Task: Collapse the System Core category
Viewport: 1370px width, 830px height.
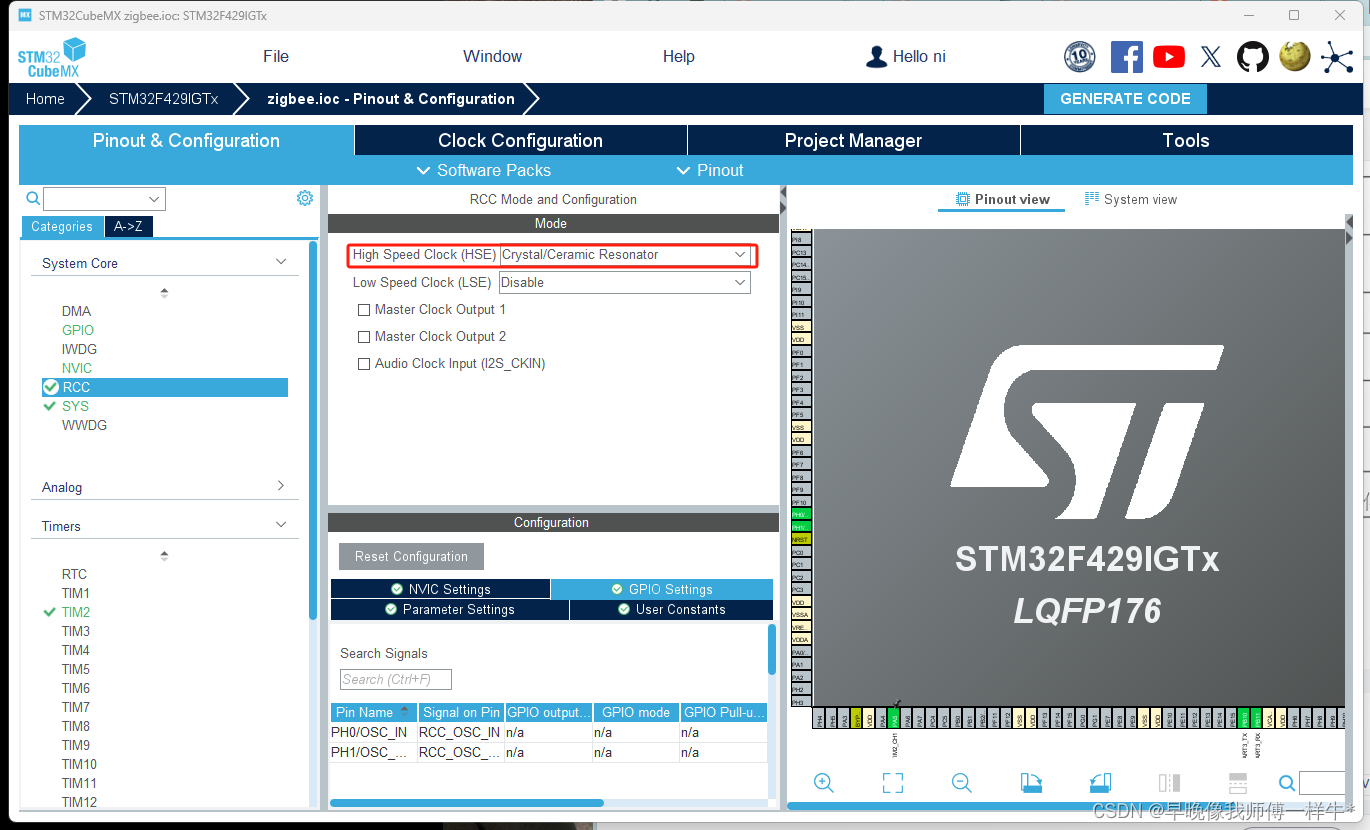Action: [x=281, y=262]
